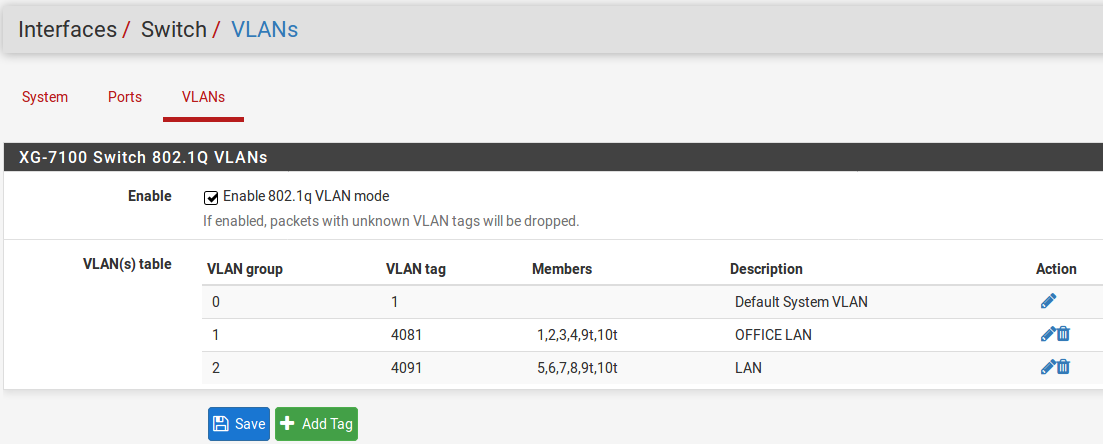
Task: Click the XG-7100 Switch 802.1Q VLANs header
Action: pos(142,157)
